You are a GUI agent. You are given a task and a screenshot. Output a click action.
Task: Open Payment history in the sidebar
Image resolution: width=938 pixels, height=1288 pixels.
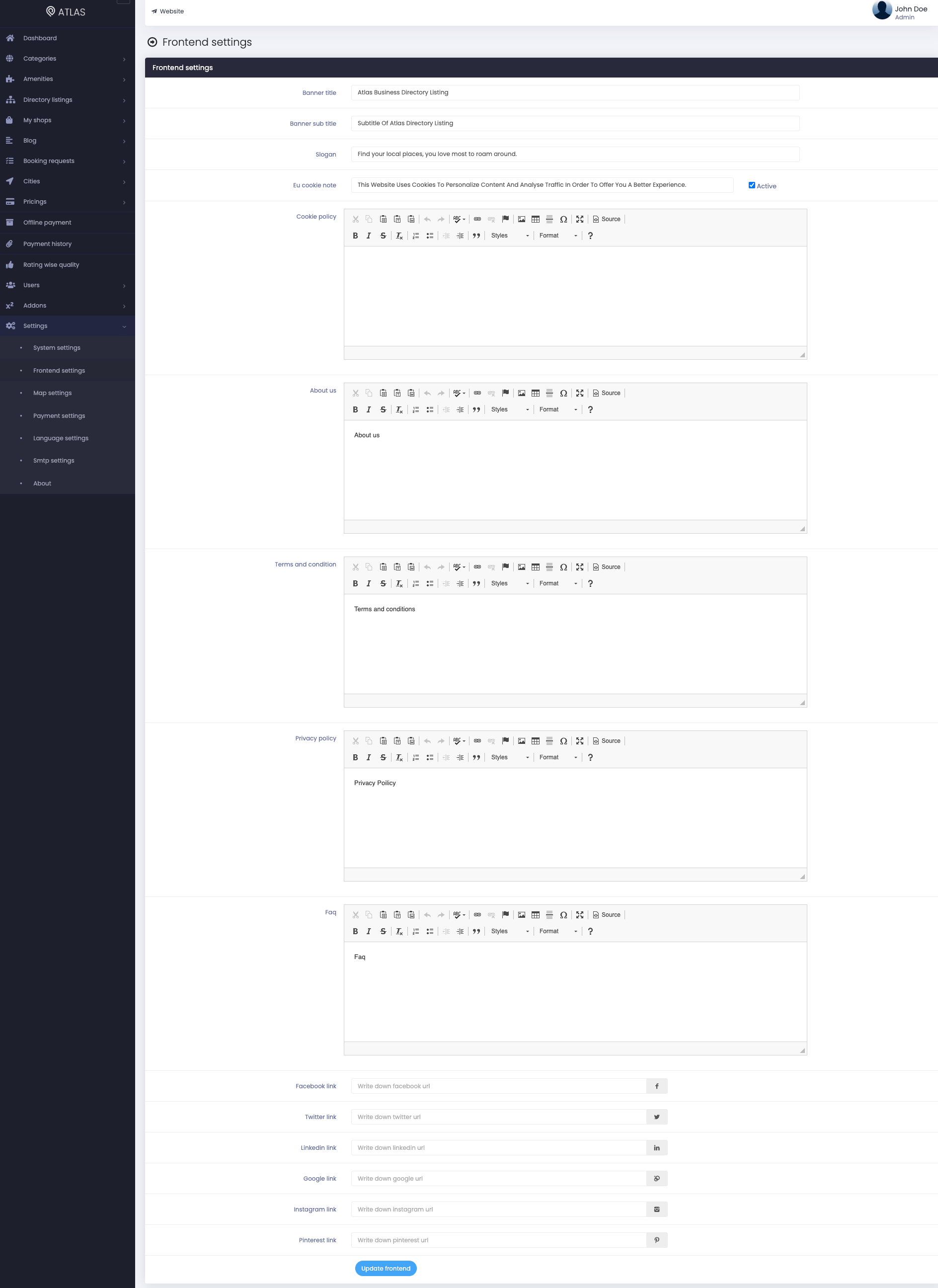(x=68, y=243)
